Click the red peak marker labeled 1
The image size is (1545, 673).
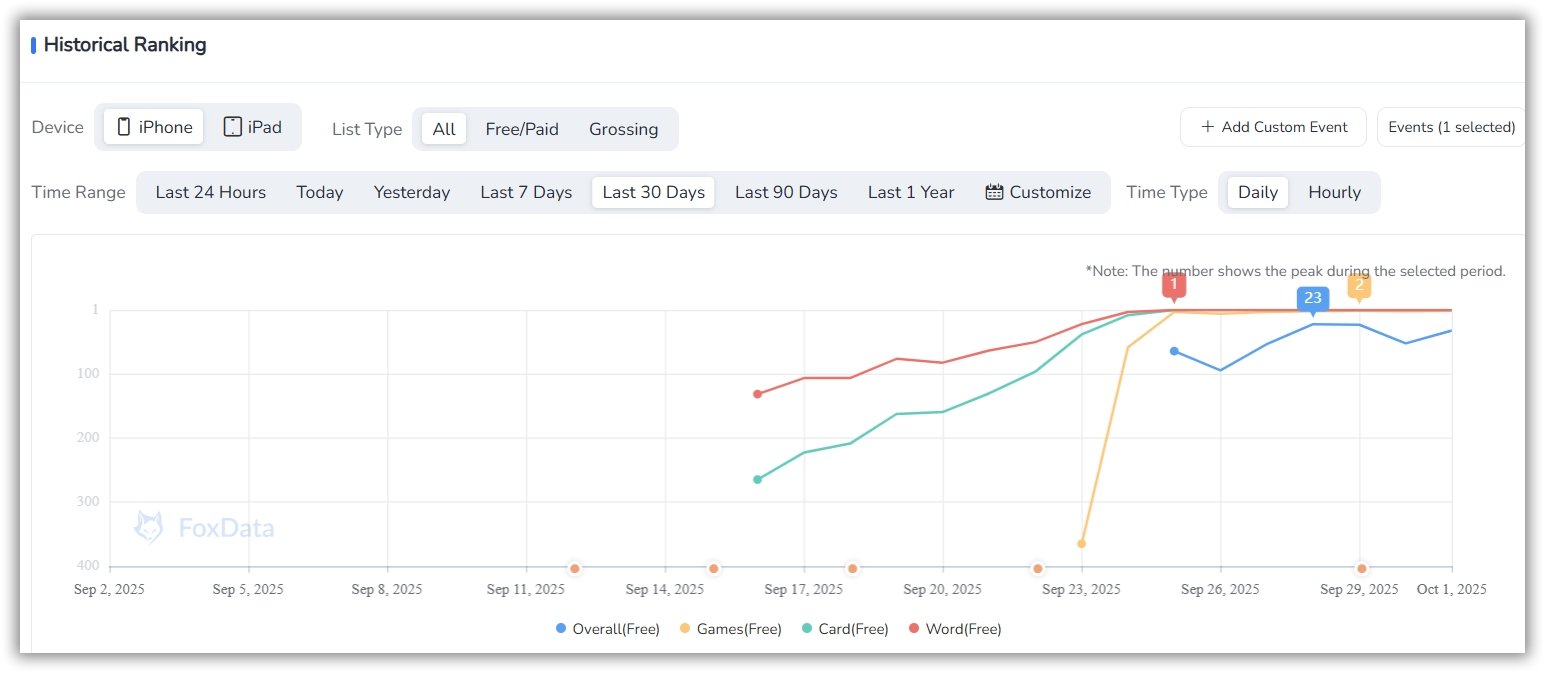(1174, 285)
